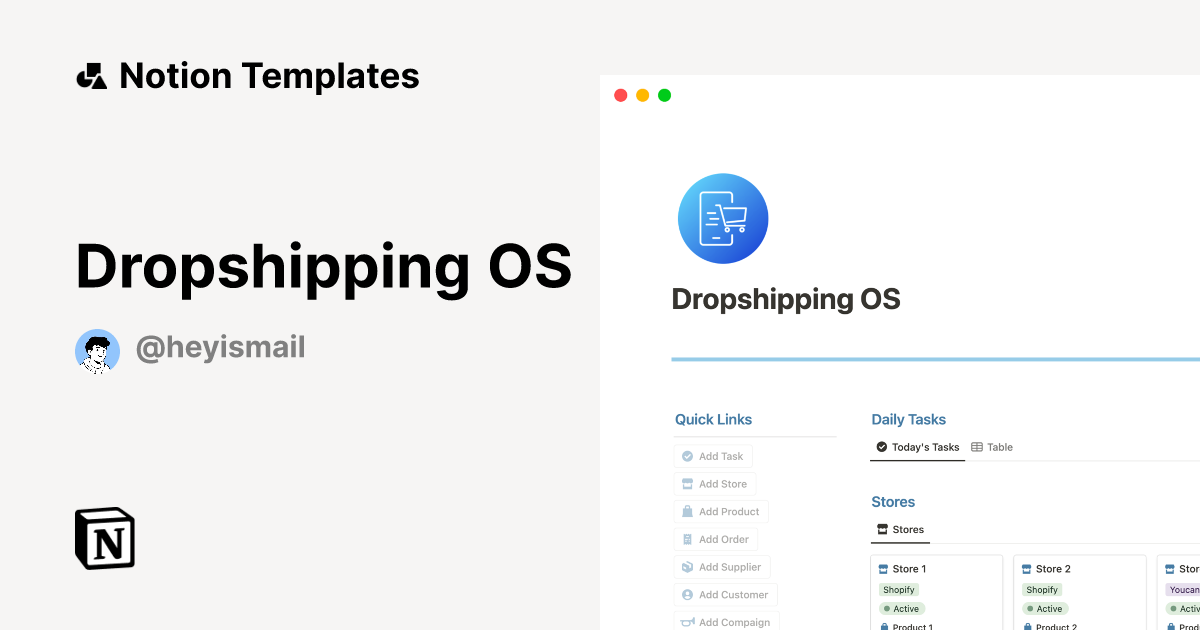Image resolution: width=1200 pixels, height=630 pixels.
Task: Toggle the Active status on Store 1
Action: pyautogui.click(x=902, y=608)
